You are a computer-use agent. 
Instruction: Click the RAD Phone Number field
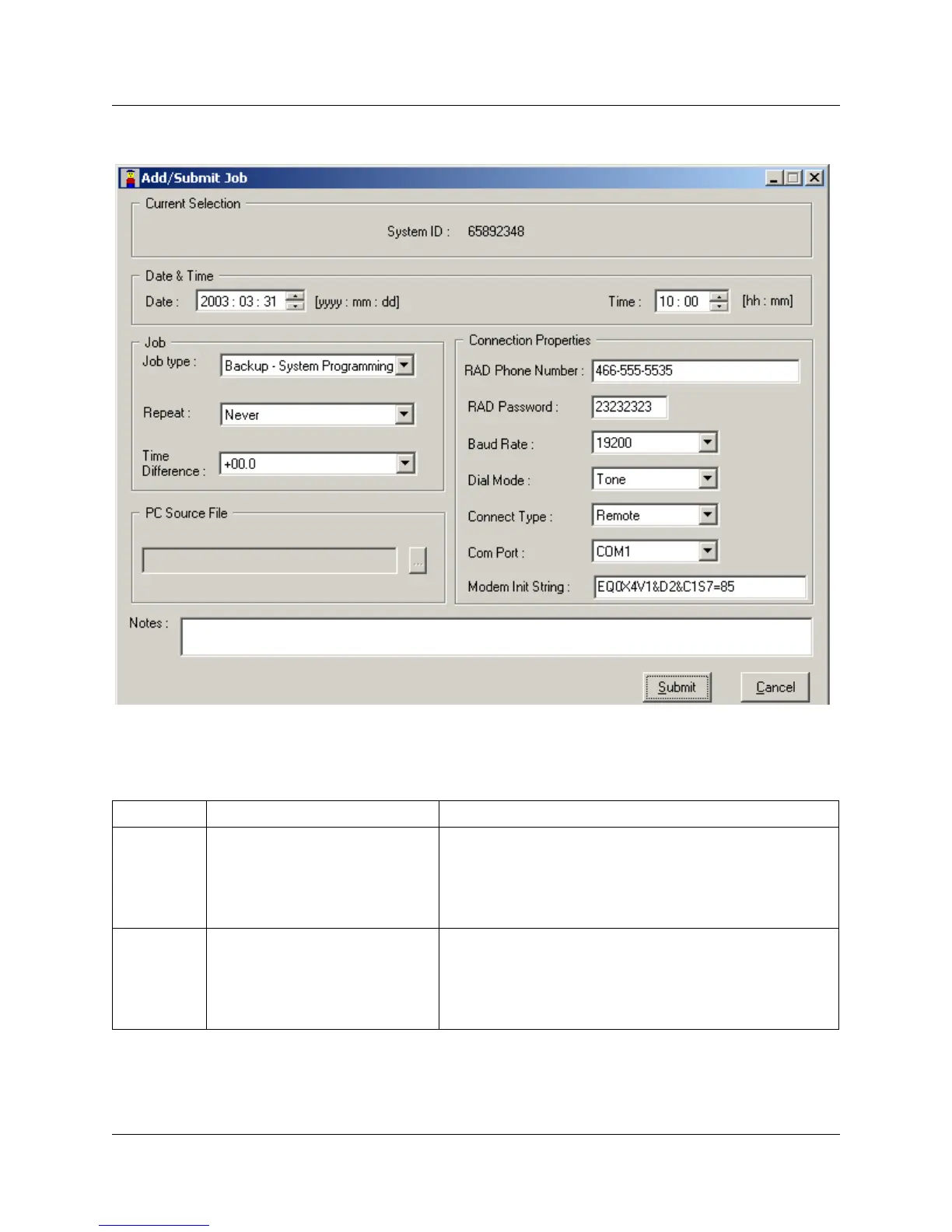pyautogui.click(x=695, y=371)
